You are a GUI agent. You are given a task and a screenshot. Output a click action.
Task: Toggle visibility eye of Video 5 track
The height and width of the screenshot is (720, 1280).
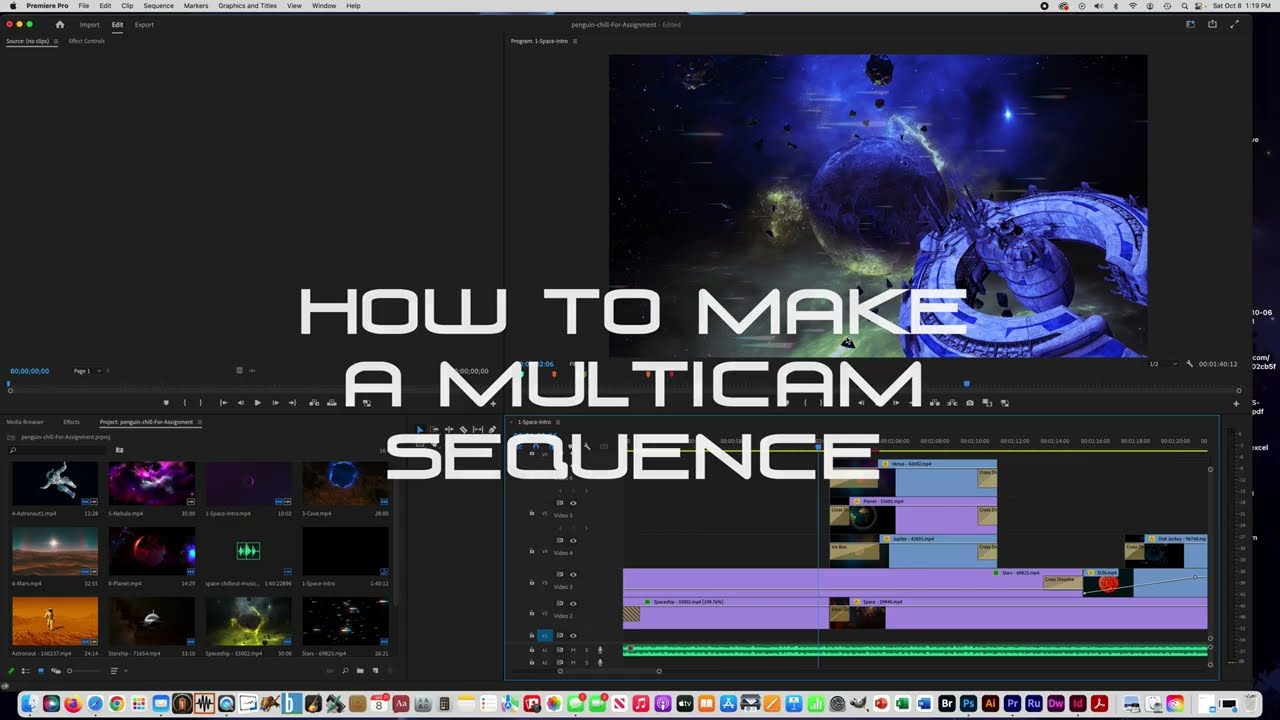pyautogui.click(x=573, y=503)
